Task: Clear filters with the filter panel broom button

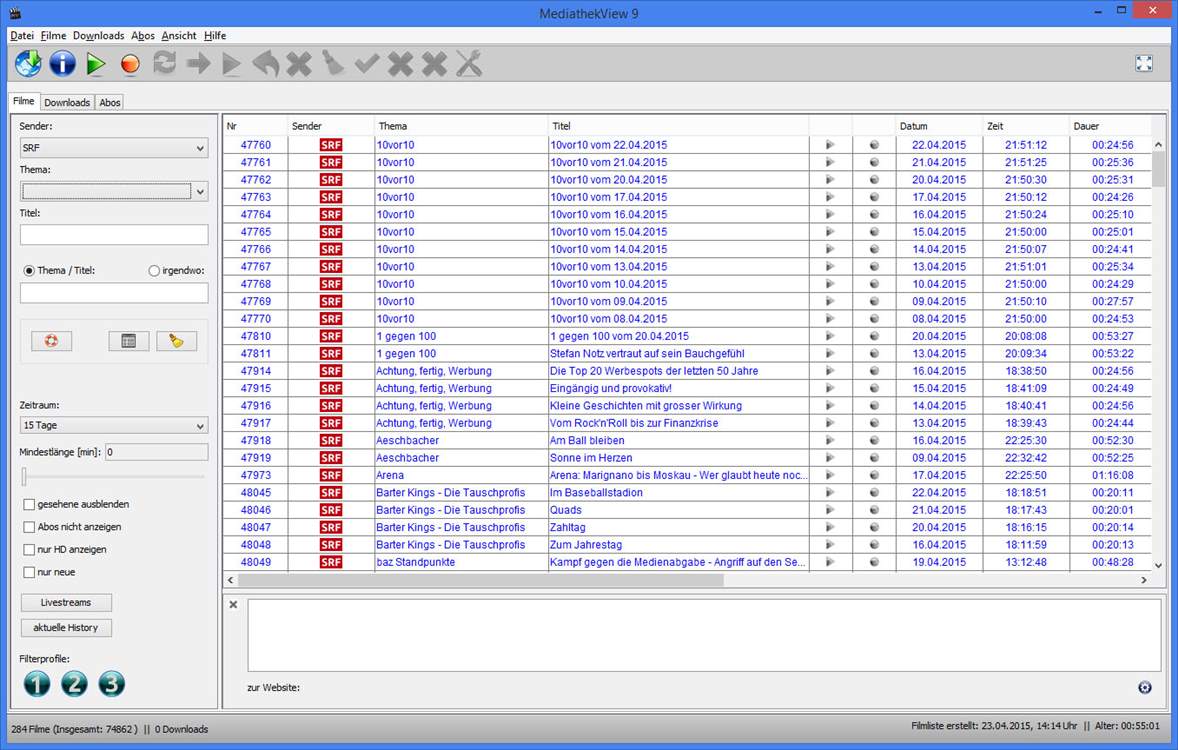Action: pos(177,341)
